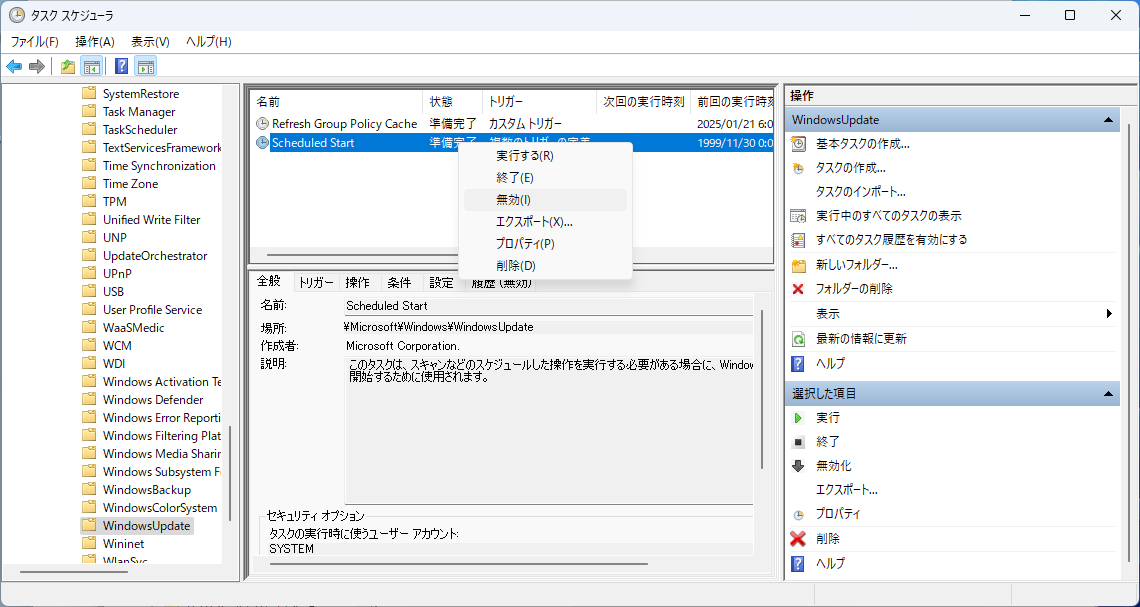
Task: Click the back arrow toolbar icon
Action: point(14,67)
